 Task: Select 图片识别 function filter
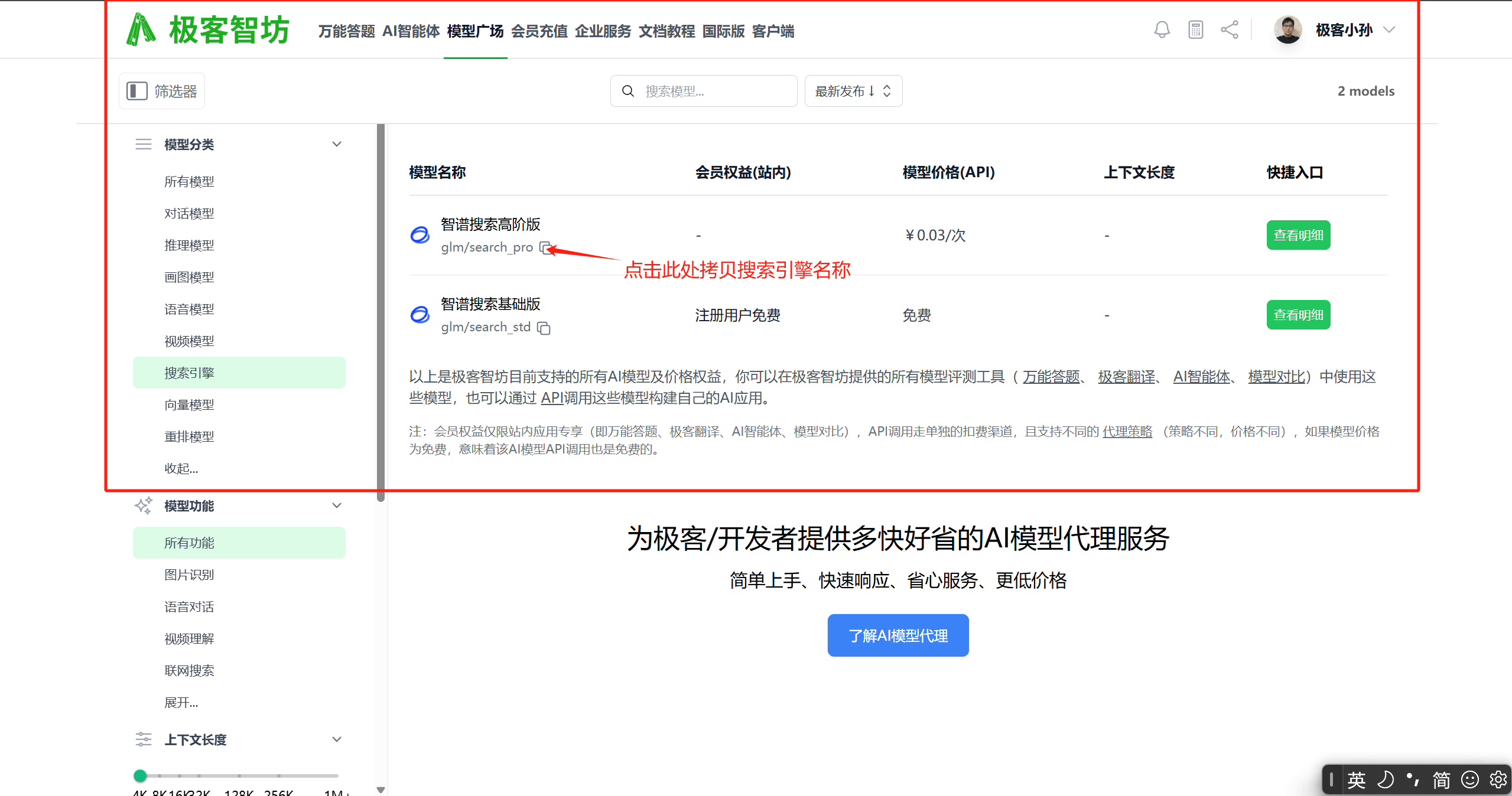pyautogui.click(x=239, y=575)
